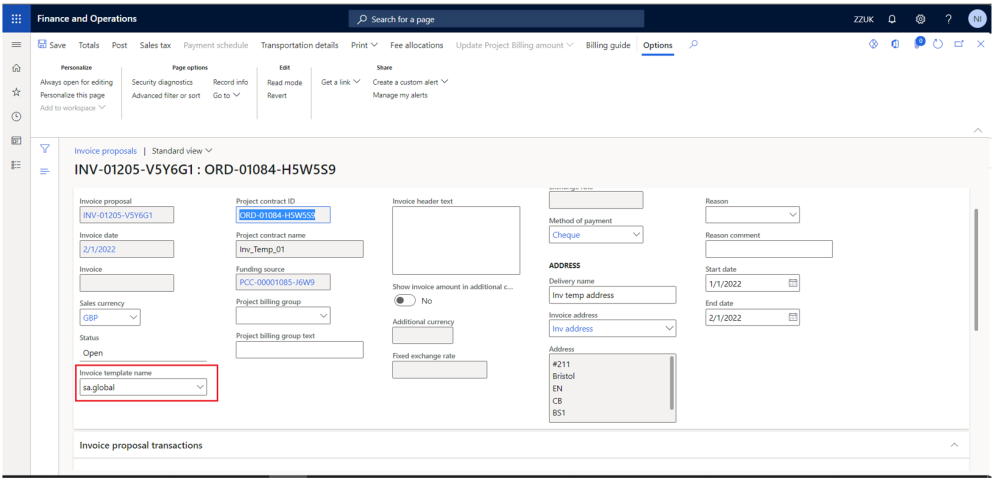Screen dimensions: 1000x487
Task: Open the notifications bell
Action: (x=892, y=19)
